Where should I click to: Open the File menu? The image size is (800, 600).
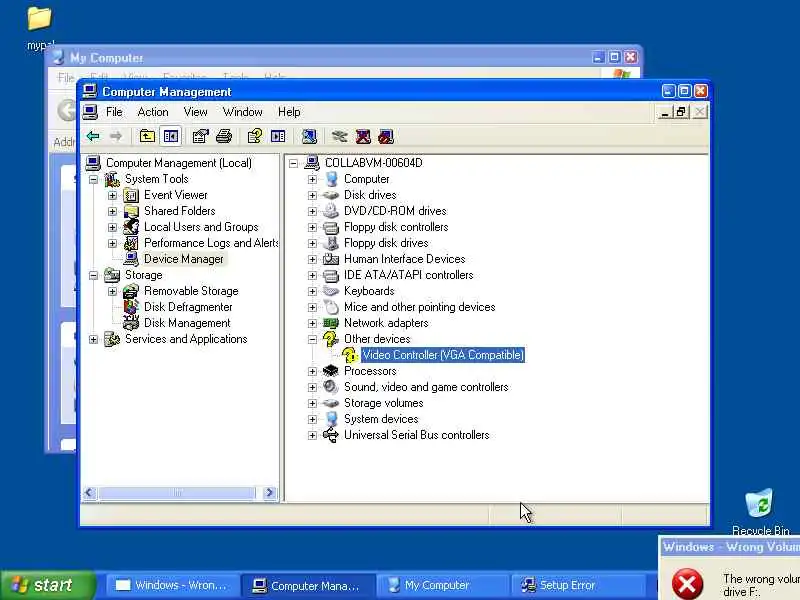pos(114,112)
